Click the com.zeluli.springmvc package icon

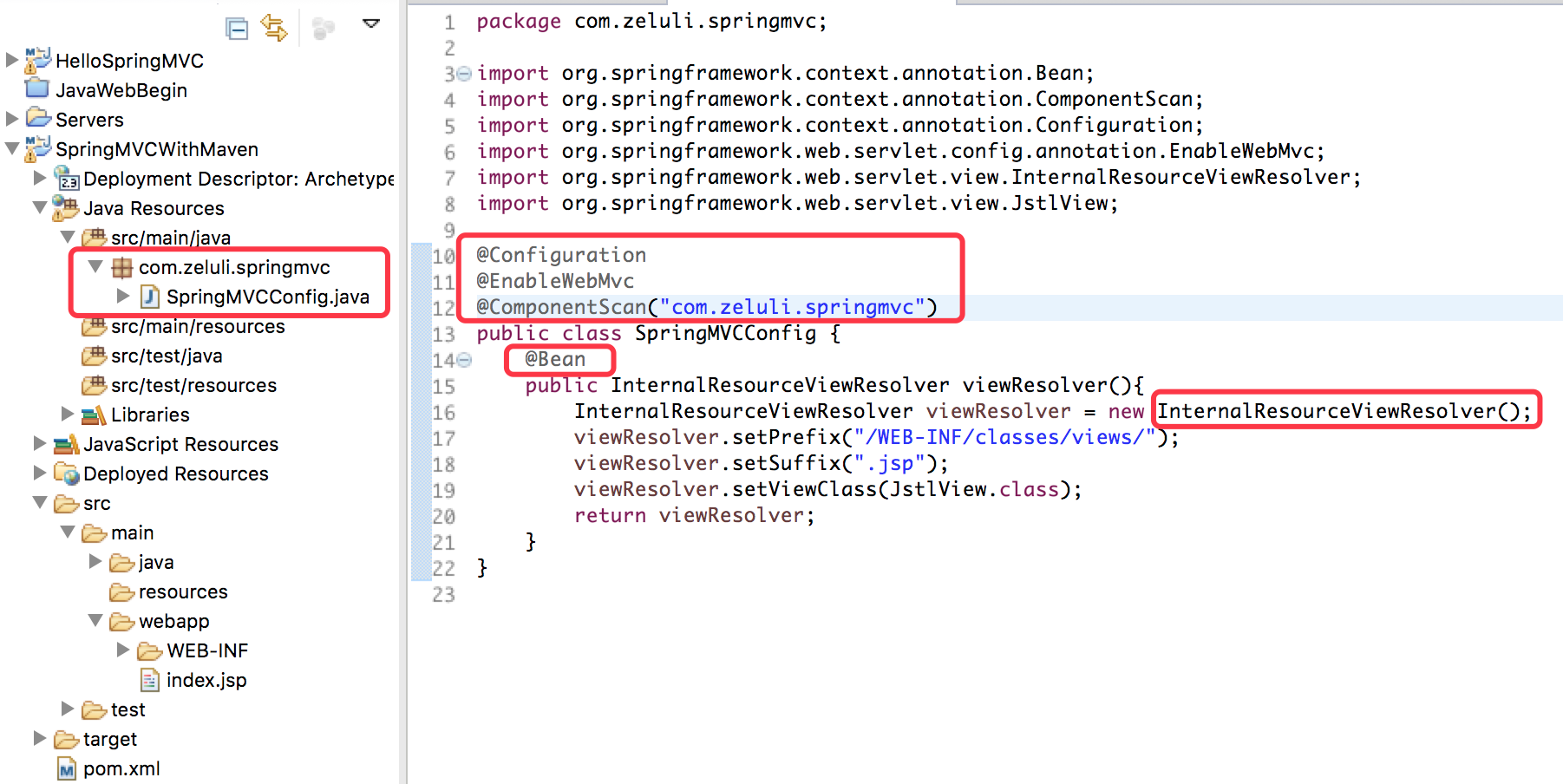(x=122, y=267)
